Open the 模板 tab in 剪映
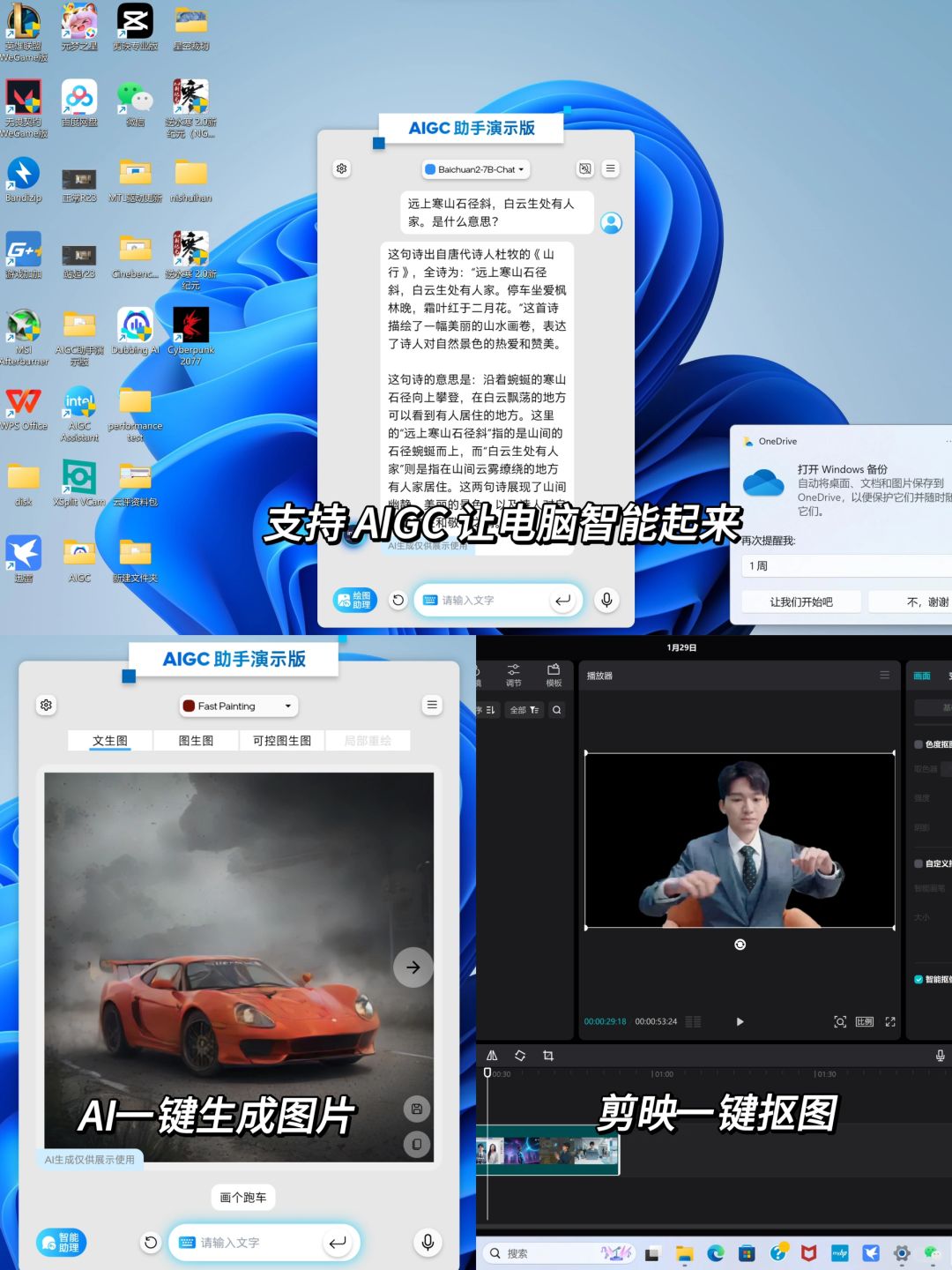This screenshot has width=952, height=1270. click(x=554, y=676)
